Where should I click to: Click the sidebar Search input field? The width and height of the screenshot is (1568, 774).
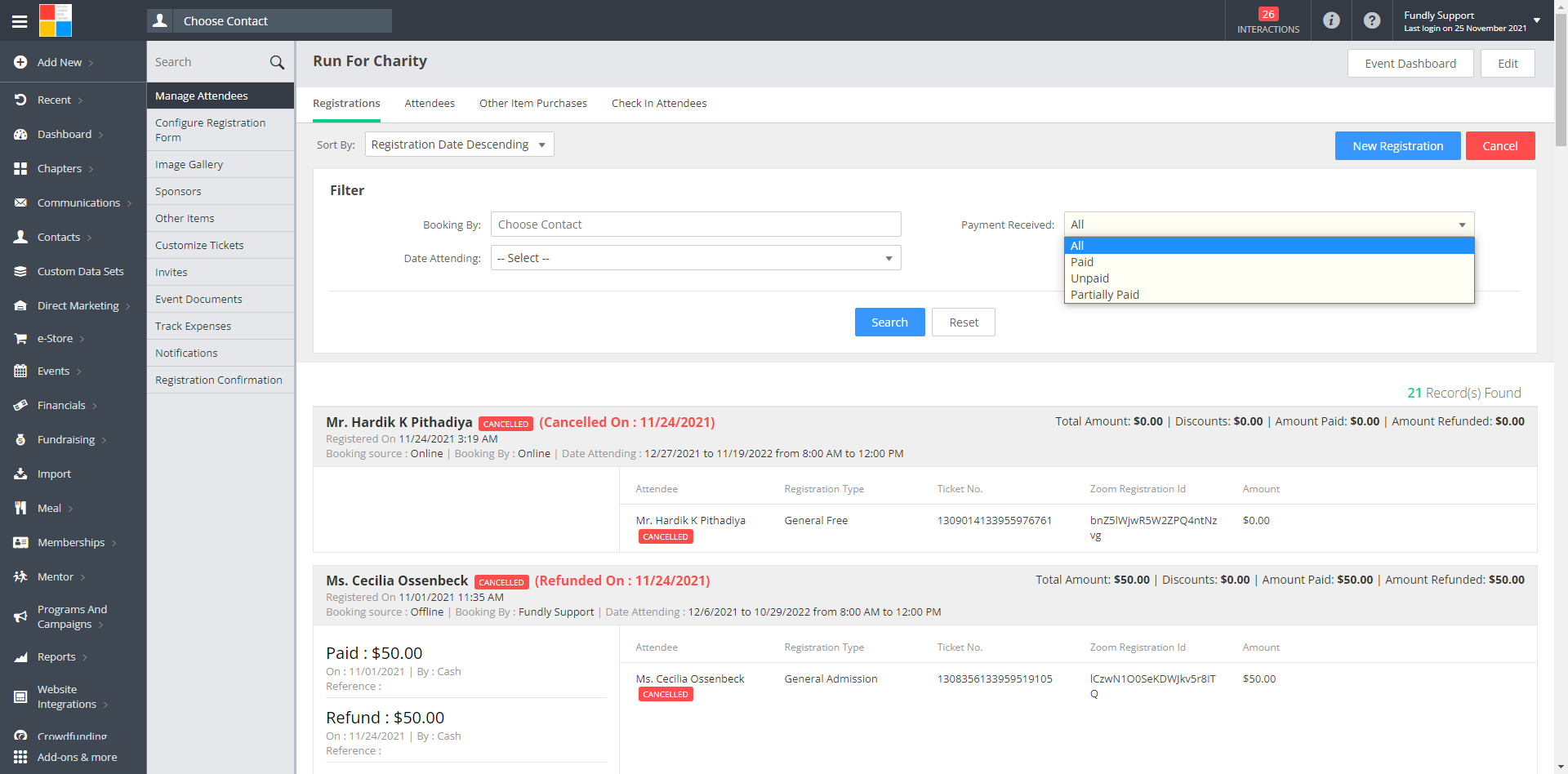(x=208, y=62)
